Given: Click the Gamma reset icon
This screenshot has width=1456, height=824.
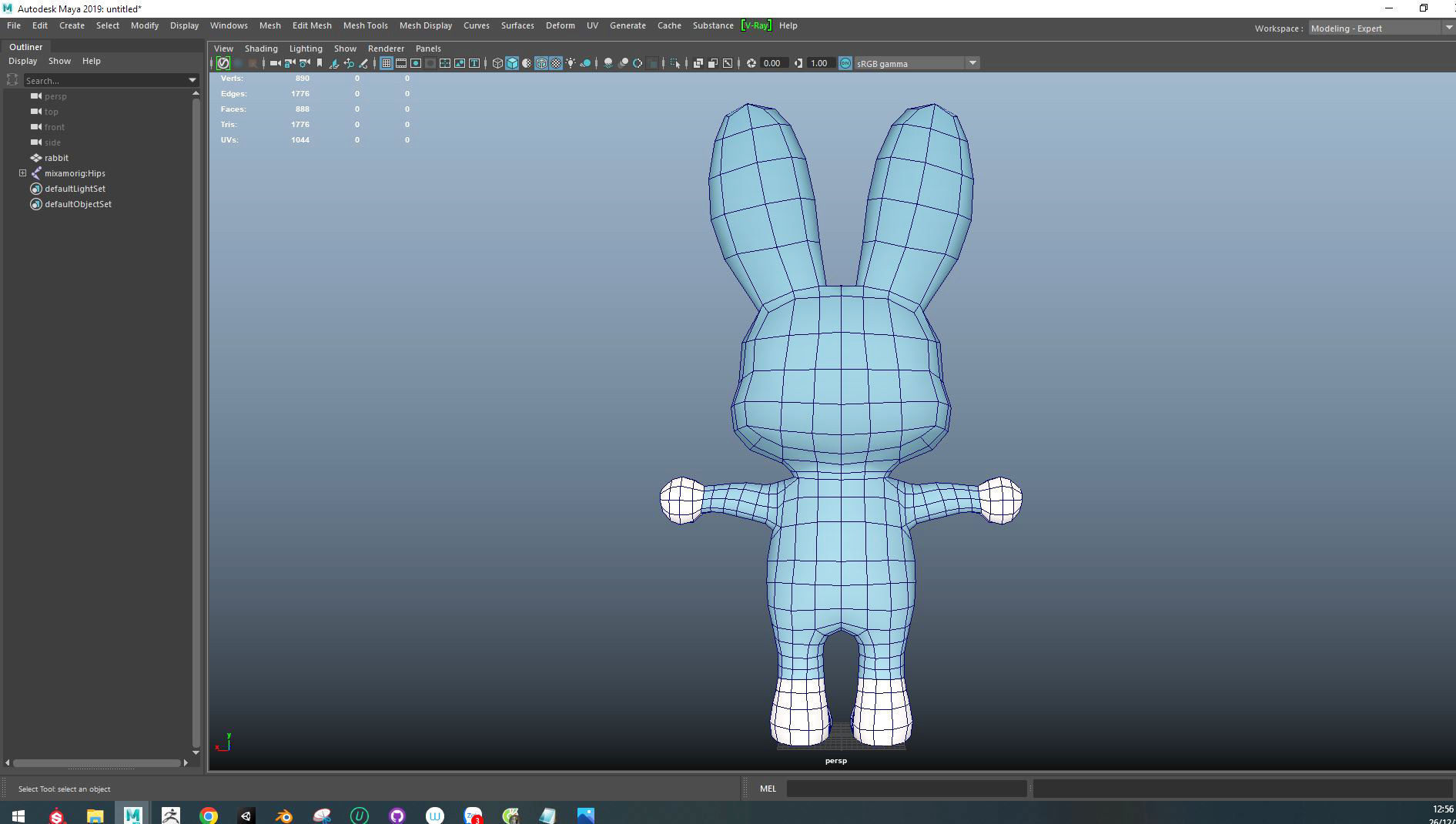Looking at the screenshot, I should coord(798,63).
